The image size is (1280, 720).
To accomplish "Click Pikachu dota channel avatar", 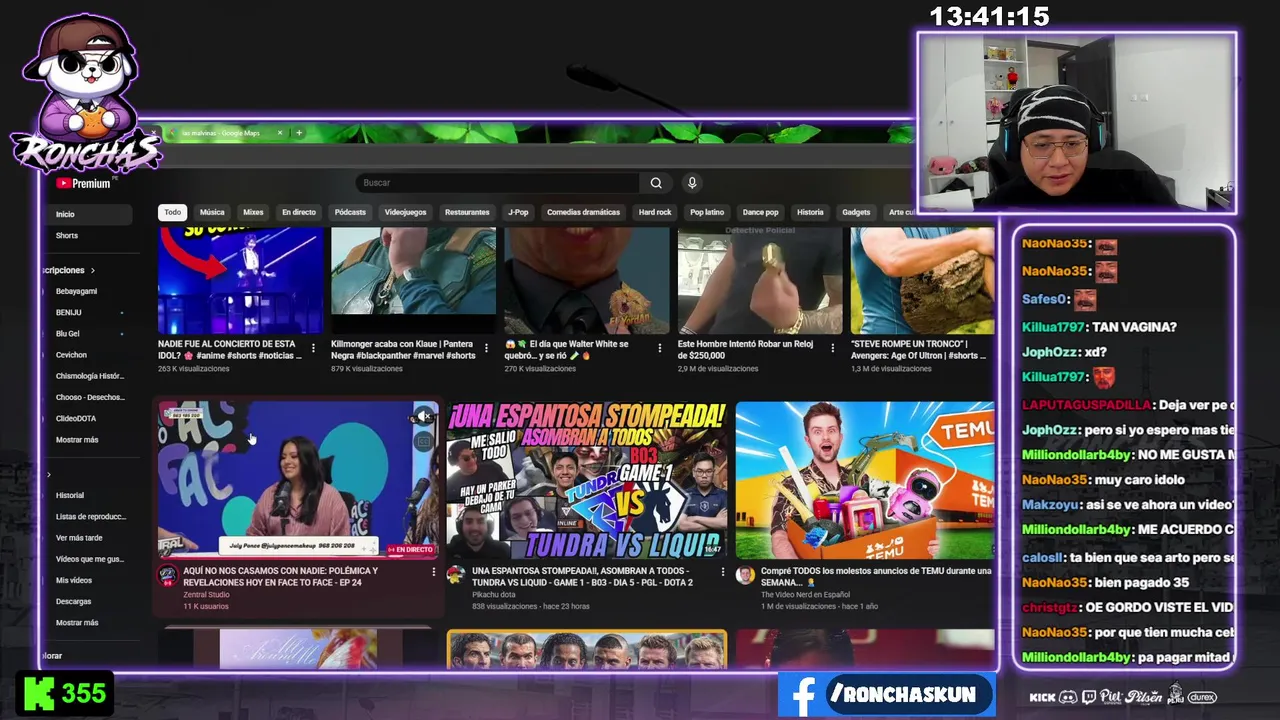I will (x=455, y=575).
